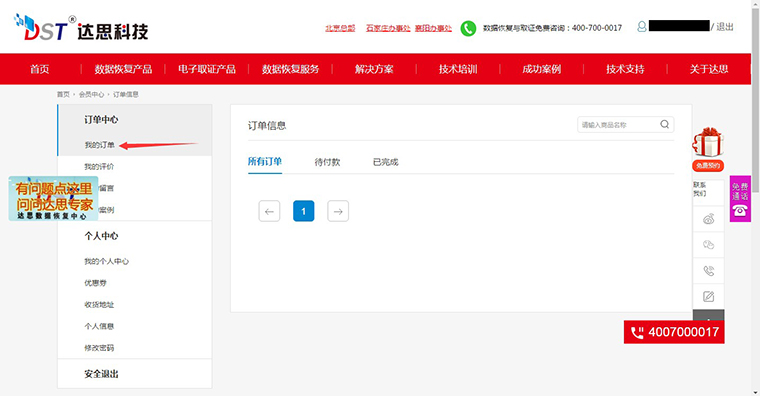Click the 订单中心 sidebar heading
The height and width of the screenshot is (396, 760).
tap(101, 119)
